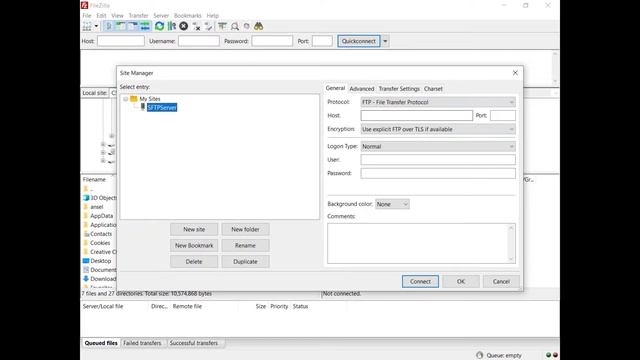Image resolution: width=640 pixels, height=360 pixels.
Task: Click the Site Manager User field
Action: 438,160
